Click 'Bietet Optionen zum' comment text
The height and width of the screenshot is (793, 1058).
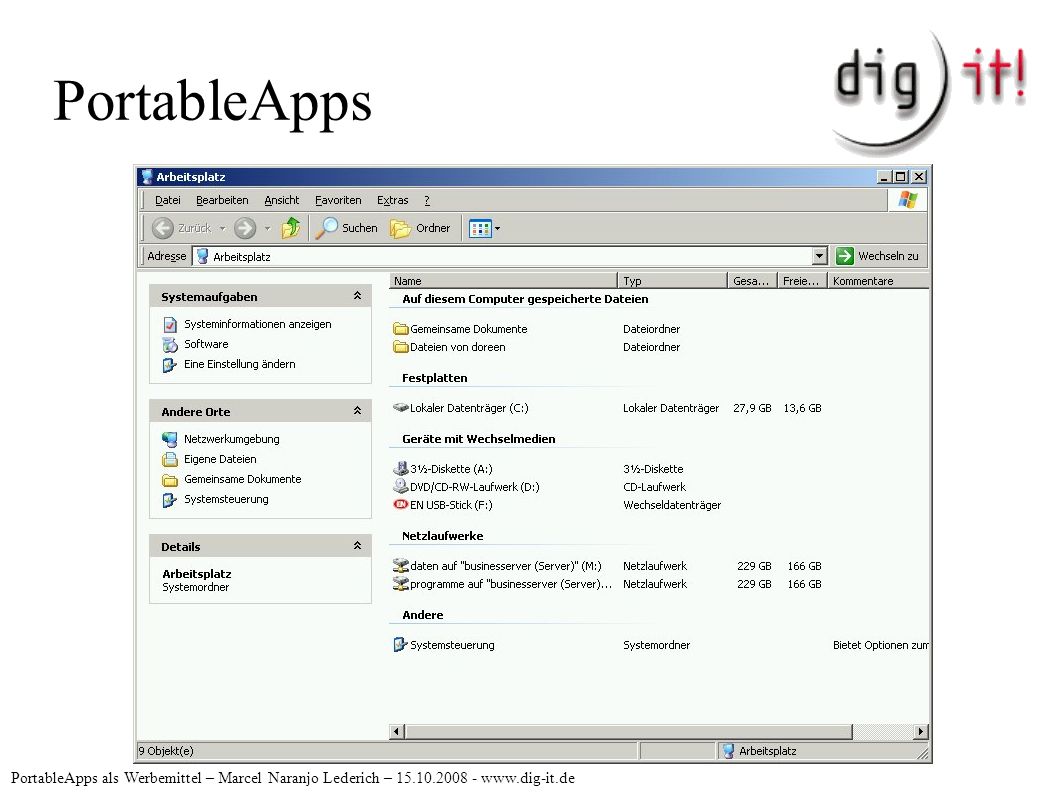[881, 645]
